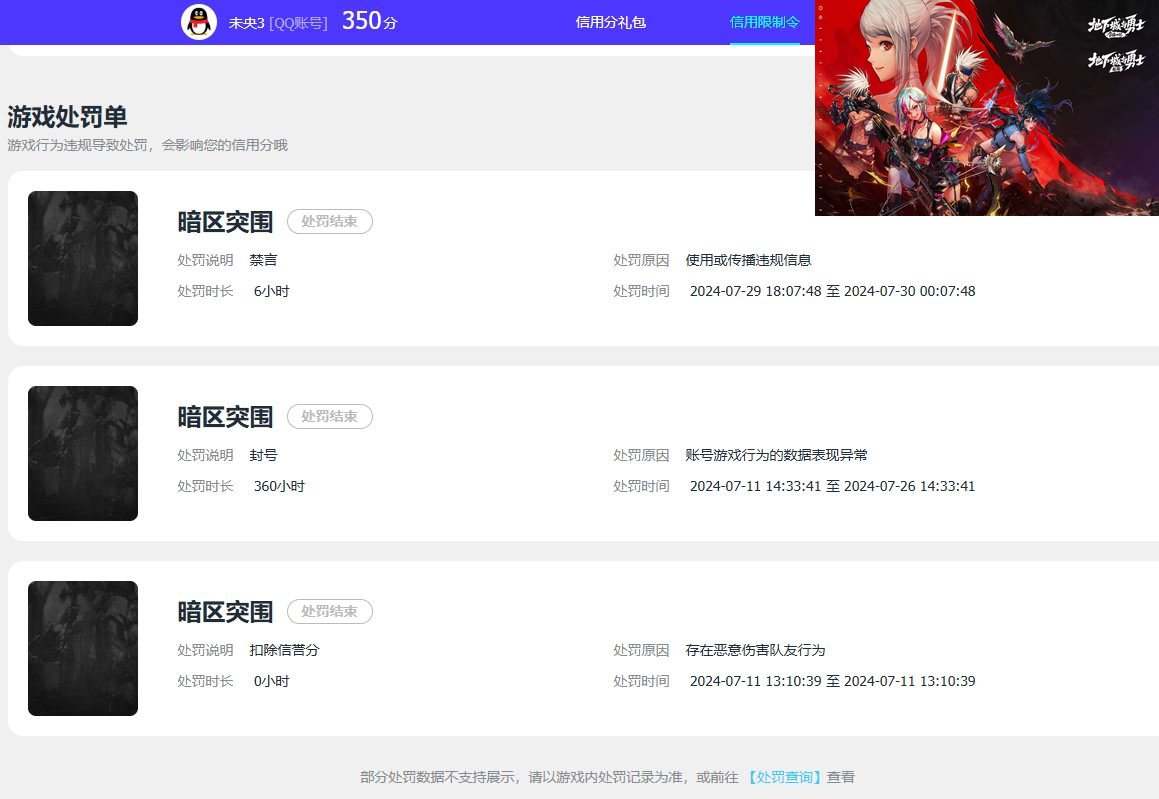Viewport: 1159px width, 799px height.
Task: Click the 处罚结束 badge in the 封号 record
Action: tap(330, 416)
